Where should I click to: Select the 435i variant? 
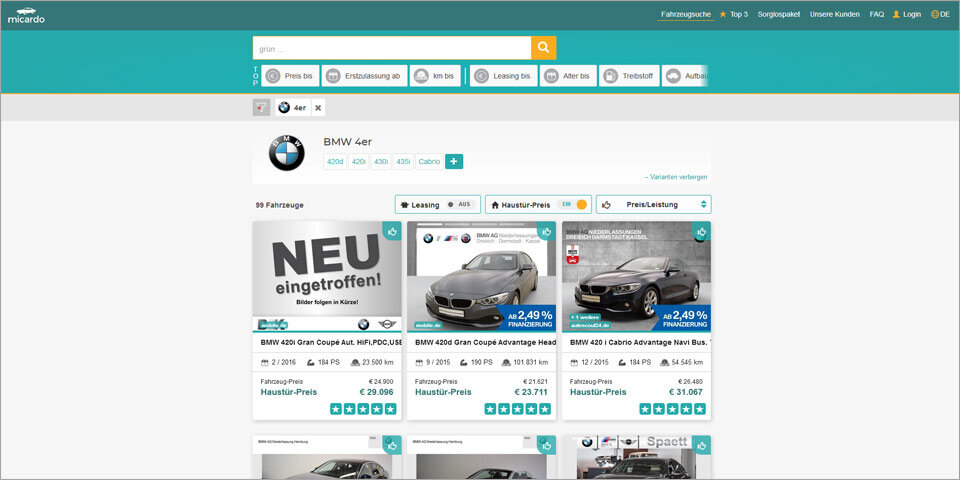point(403,162)
